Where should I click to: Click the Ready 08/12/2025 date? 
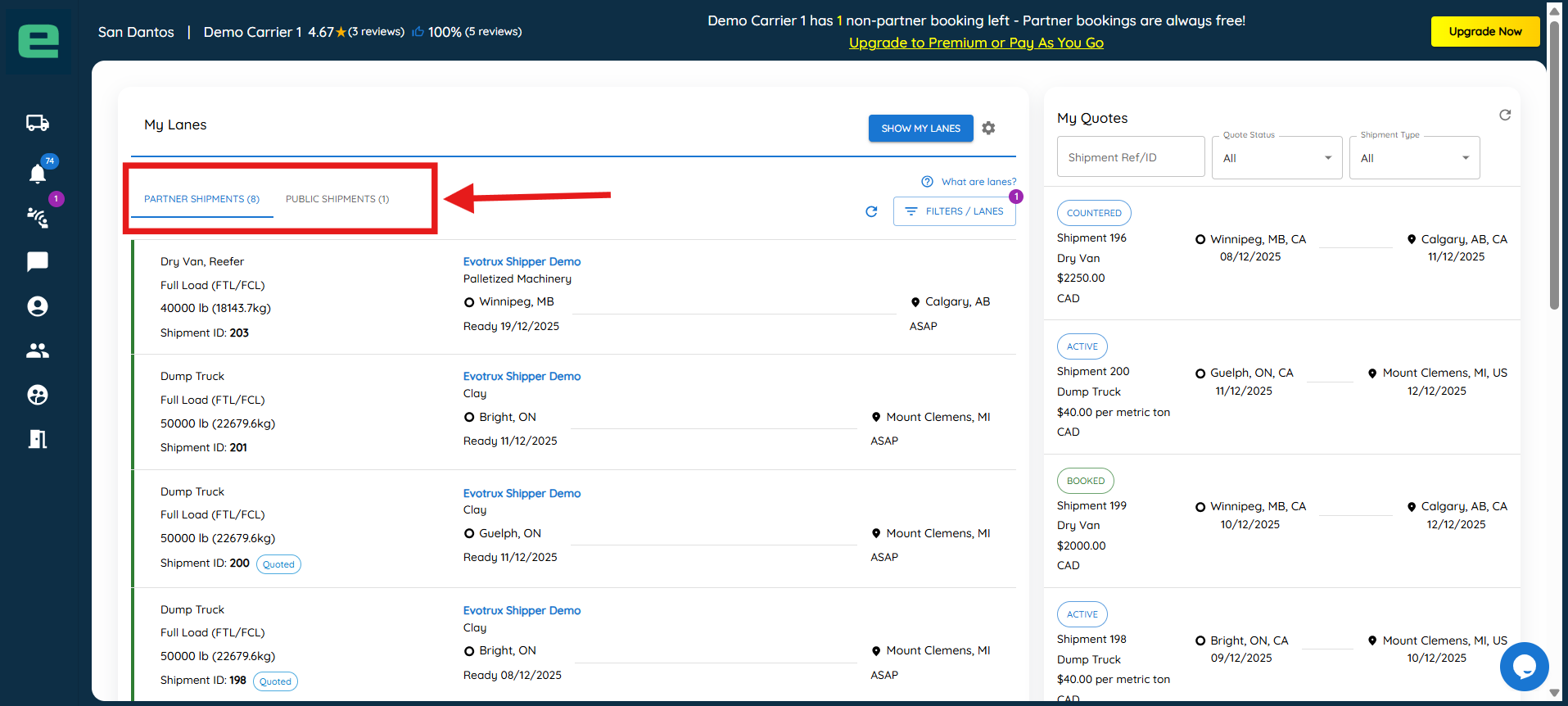point(513,675)
